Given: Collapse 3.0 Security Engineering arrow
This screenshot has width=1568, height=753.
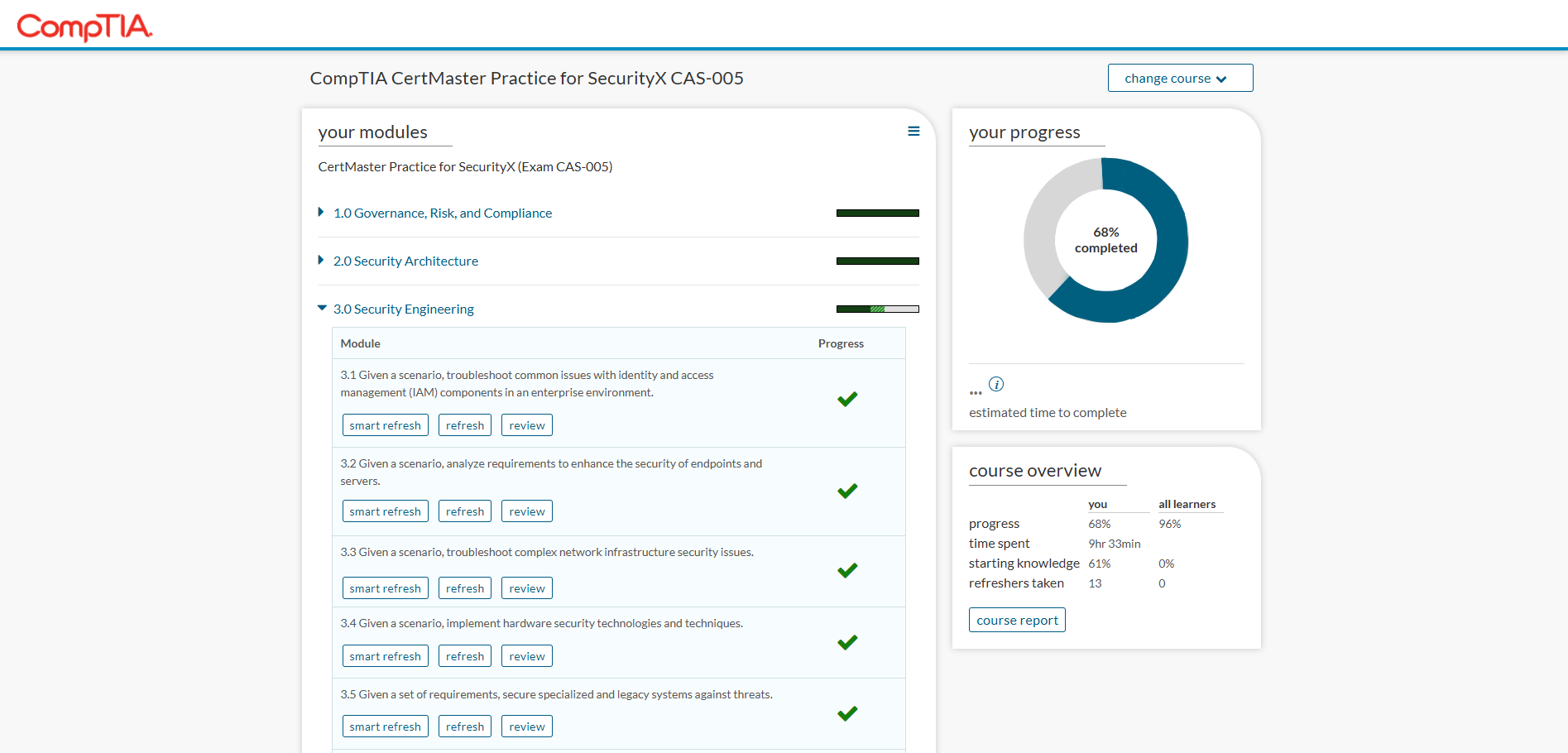Looking at the screenshot, I should tap(322, 308).
